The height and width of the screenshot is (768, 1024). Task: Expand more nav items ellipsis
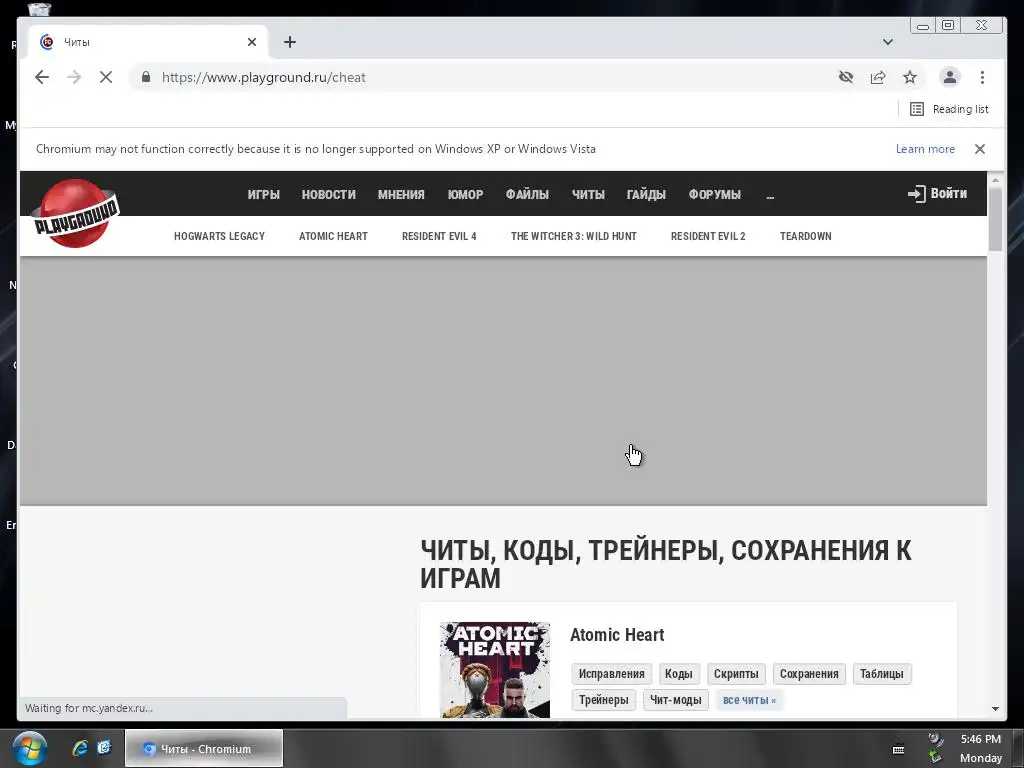tap(770, 195)
